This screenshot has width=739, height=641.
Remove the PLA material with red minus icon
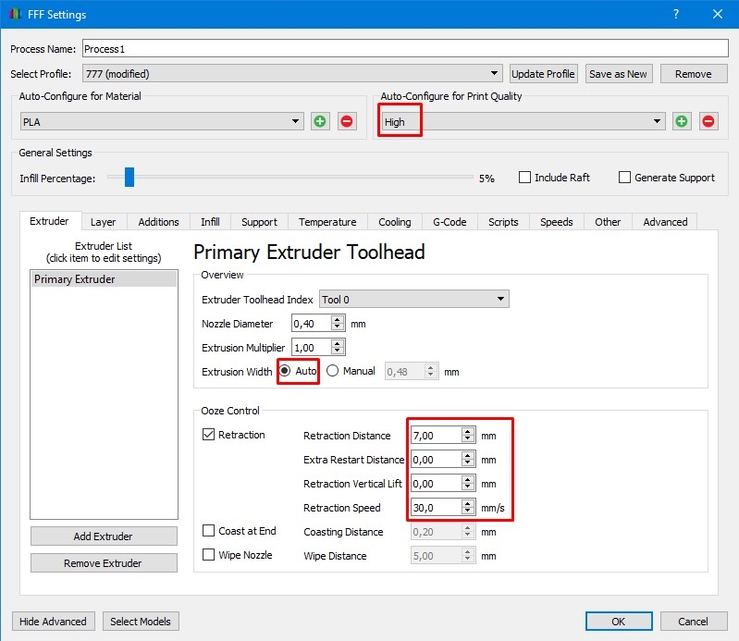(347, 122)
